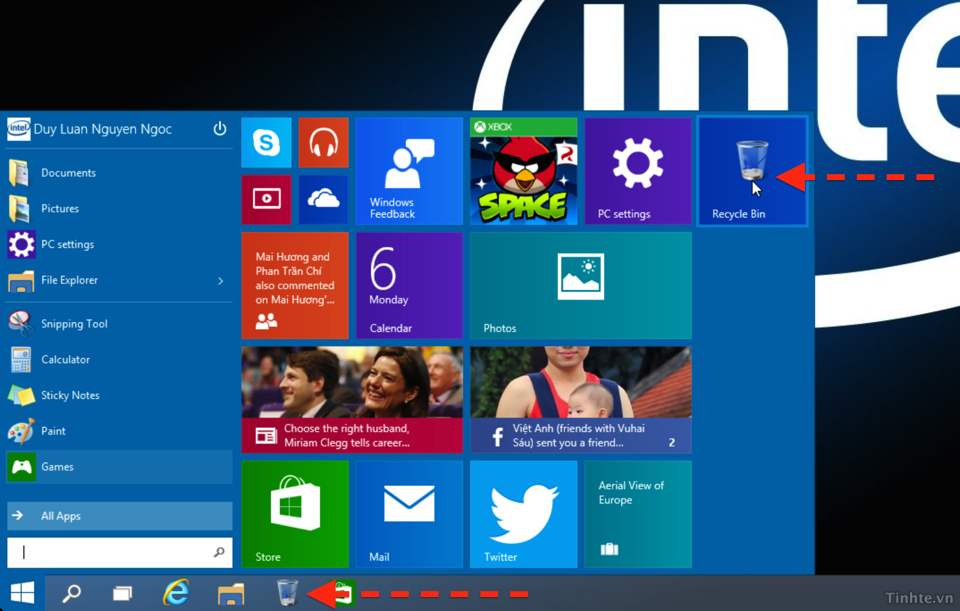
Task: Click the Duy Luan Nguyen Ngoc account name
Action: (102, 129)
